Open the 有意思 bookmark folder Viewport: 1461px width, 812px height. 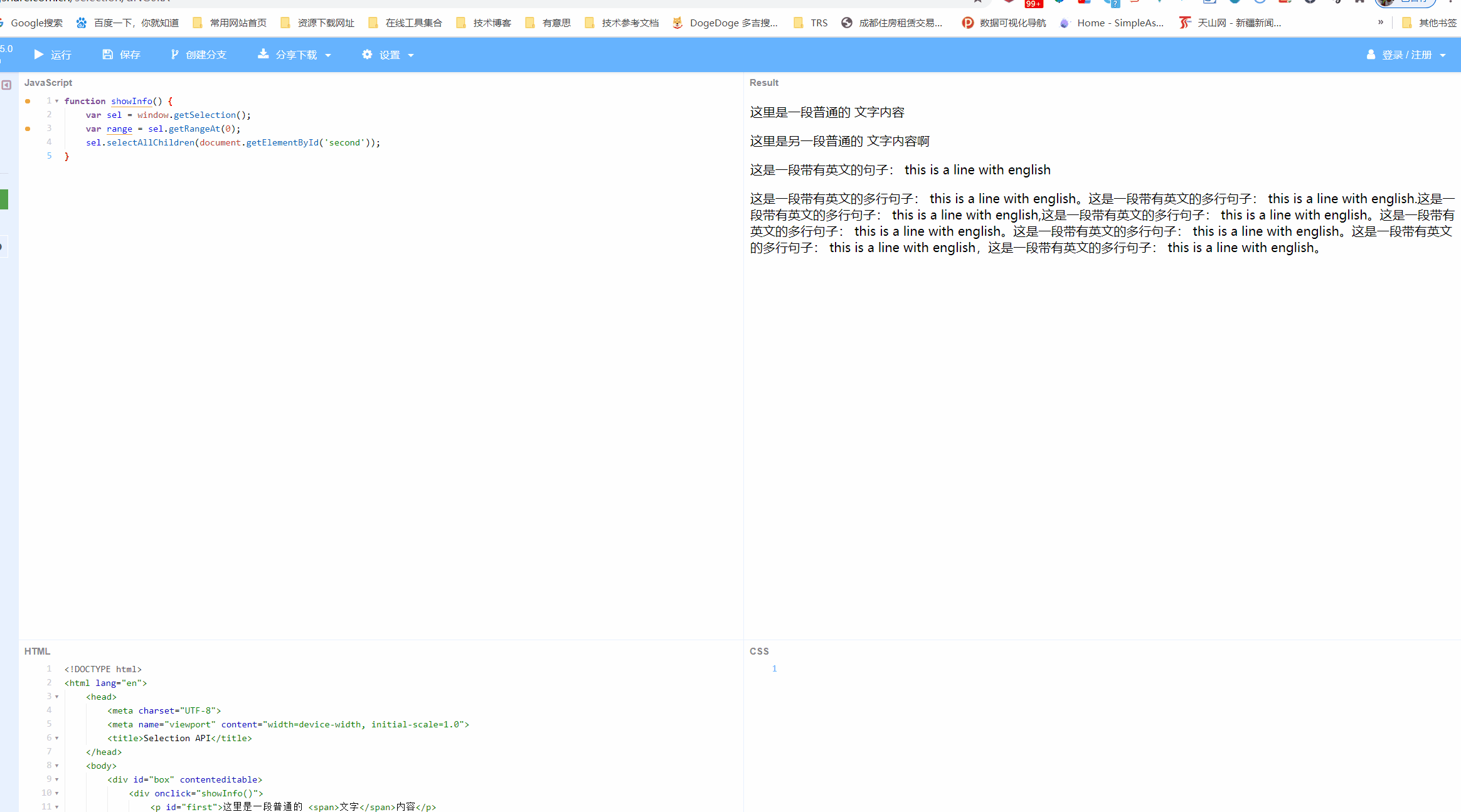[x=548, y=23]
